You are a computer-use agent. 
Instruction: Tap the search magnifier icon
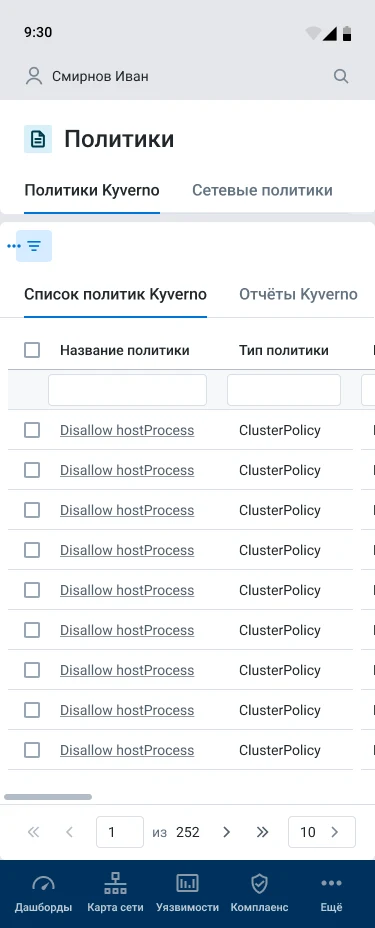coord(341,76)
